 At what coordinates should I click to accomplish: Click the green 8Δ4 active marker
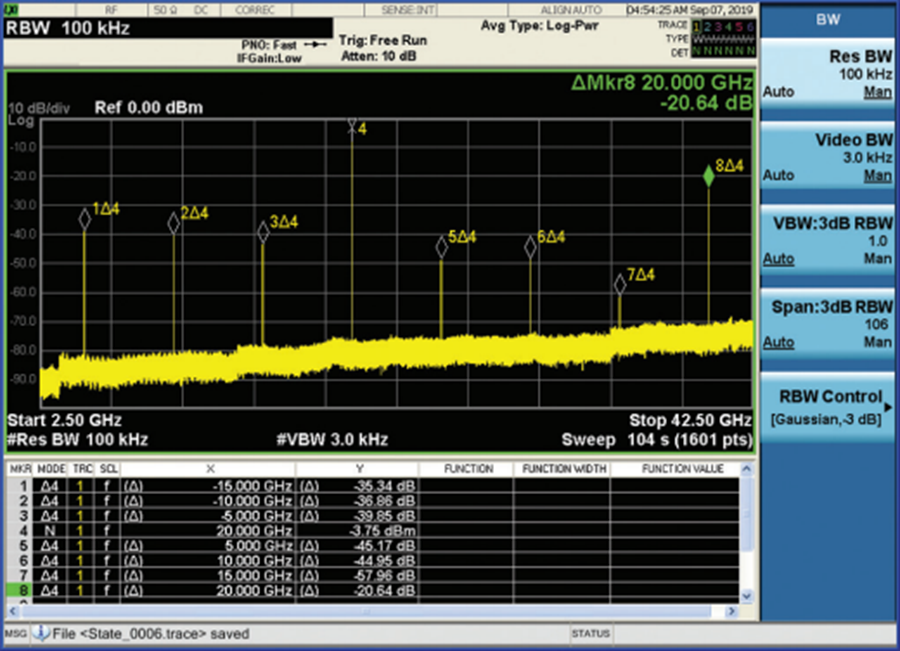click(x=709, y=176)
